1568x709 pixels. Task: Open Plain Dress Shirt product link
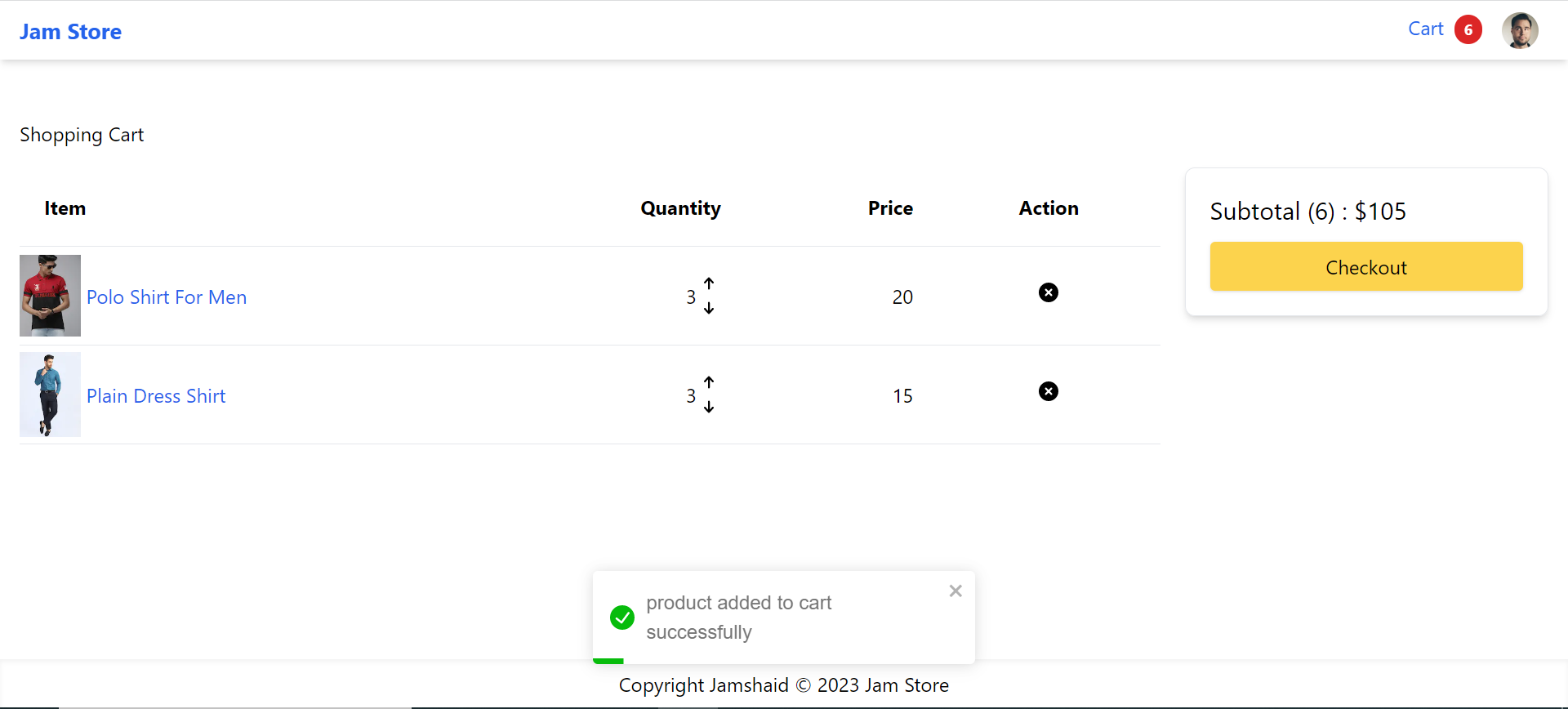coord(156,396)
